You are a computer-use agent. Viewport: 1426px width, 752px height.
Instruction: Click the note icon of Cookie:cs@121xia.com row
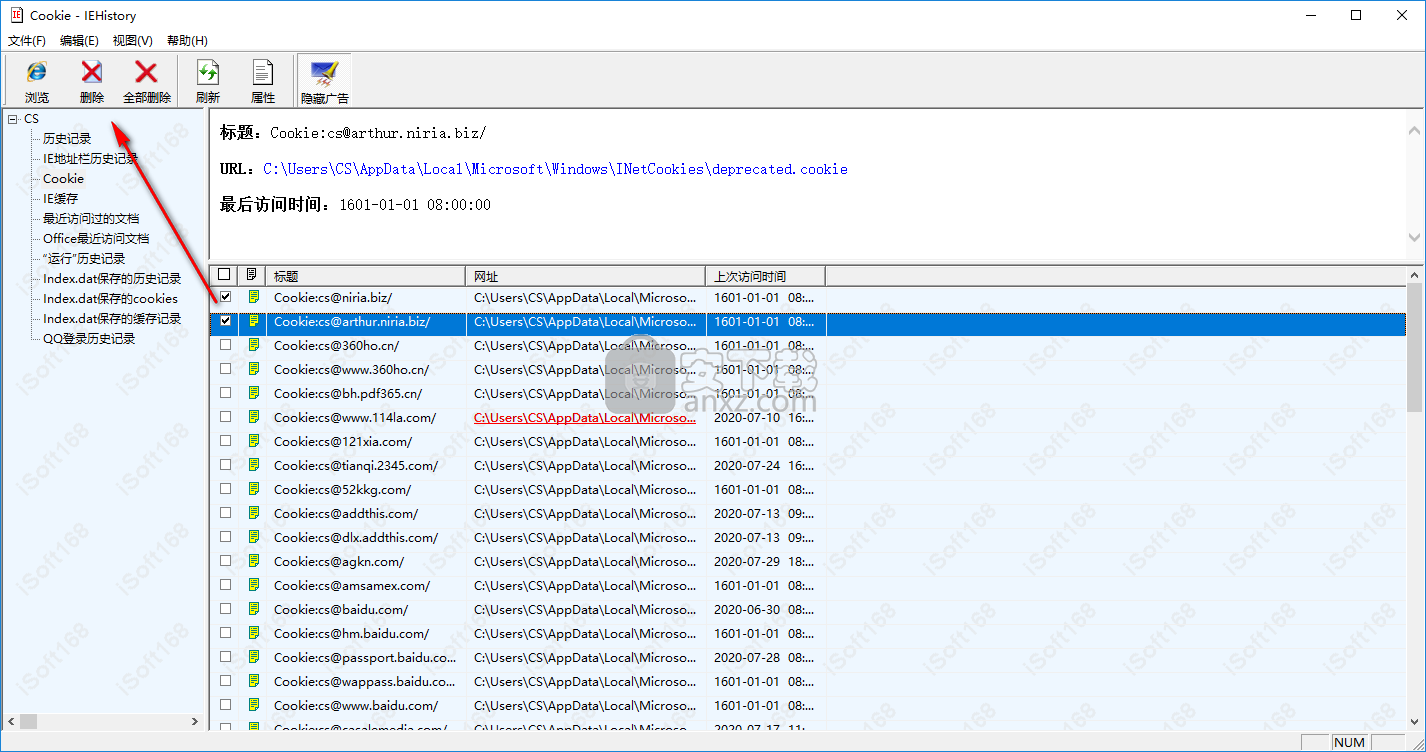click(254, 441)
